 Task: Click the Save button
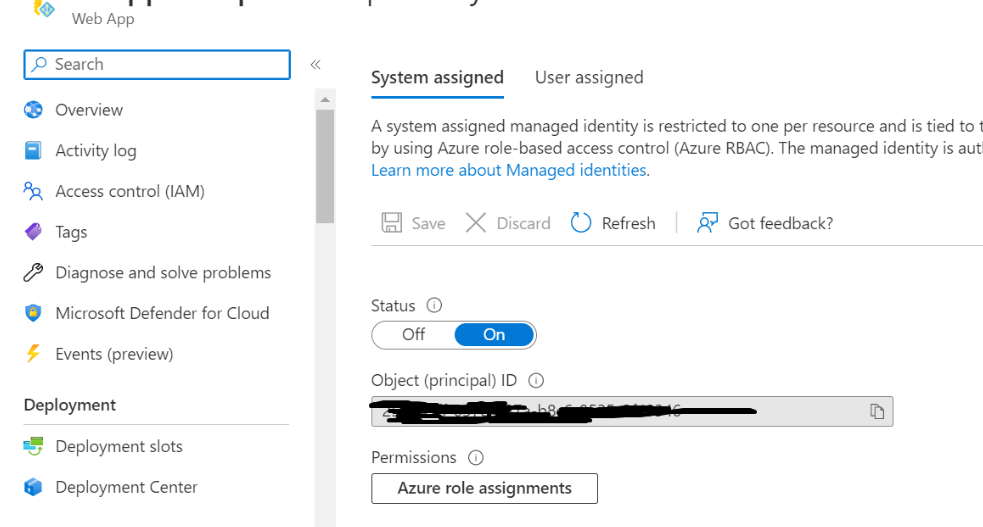413,223
